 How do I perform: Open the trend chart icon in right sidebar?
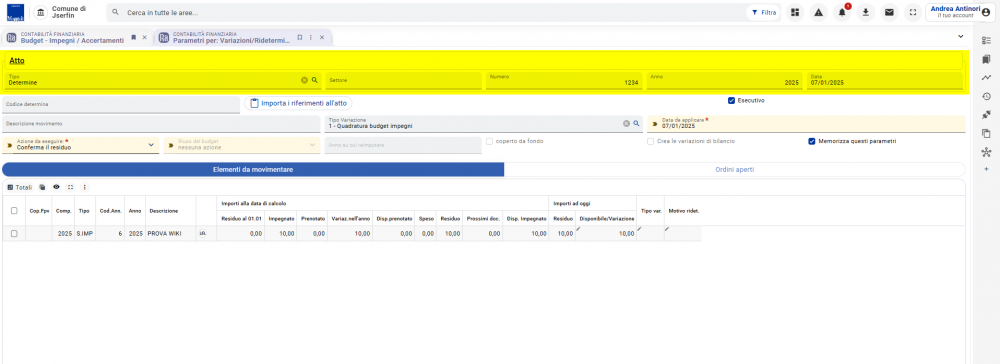pyautogui.click(x=986, y=78)
